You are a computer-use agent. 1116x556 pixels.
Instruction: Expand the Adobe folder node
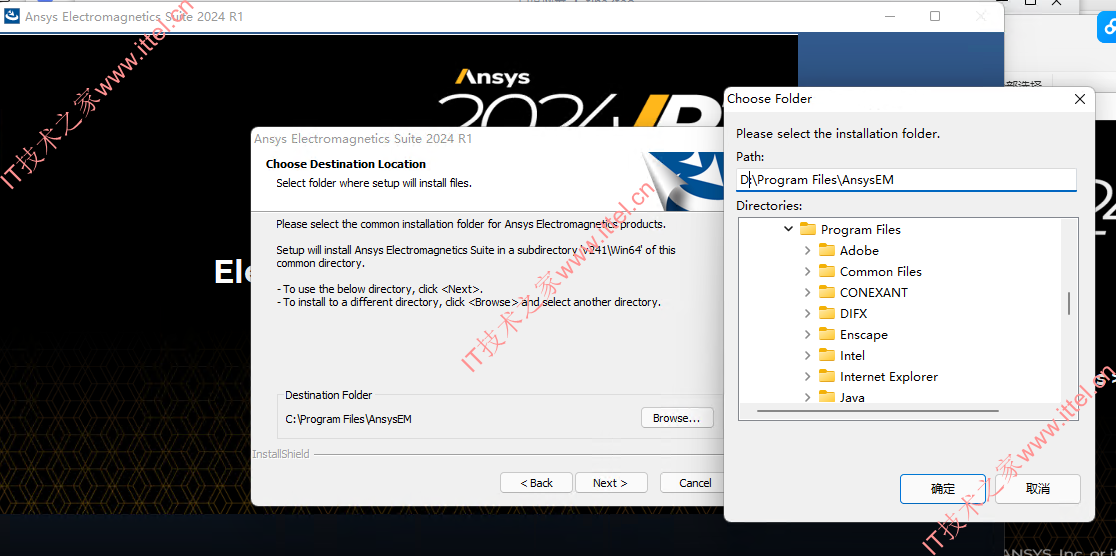[x=807, y=251]
